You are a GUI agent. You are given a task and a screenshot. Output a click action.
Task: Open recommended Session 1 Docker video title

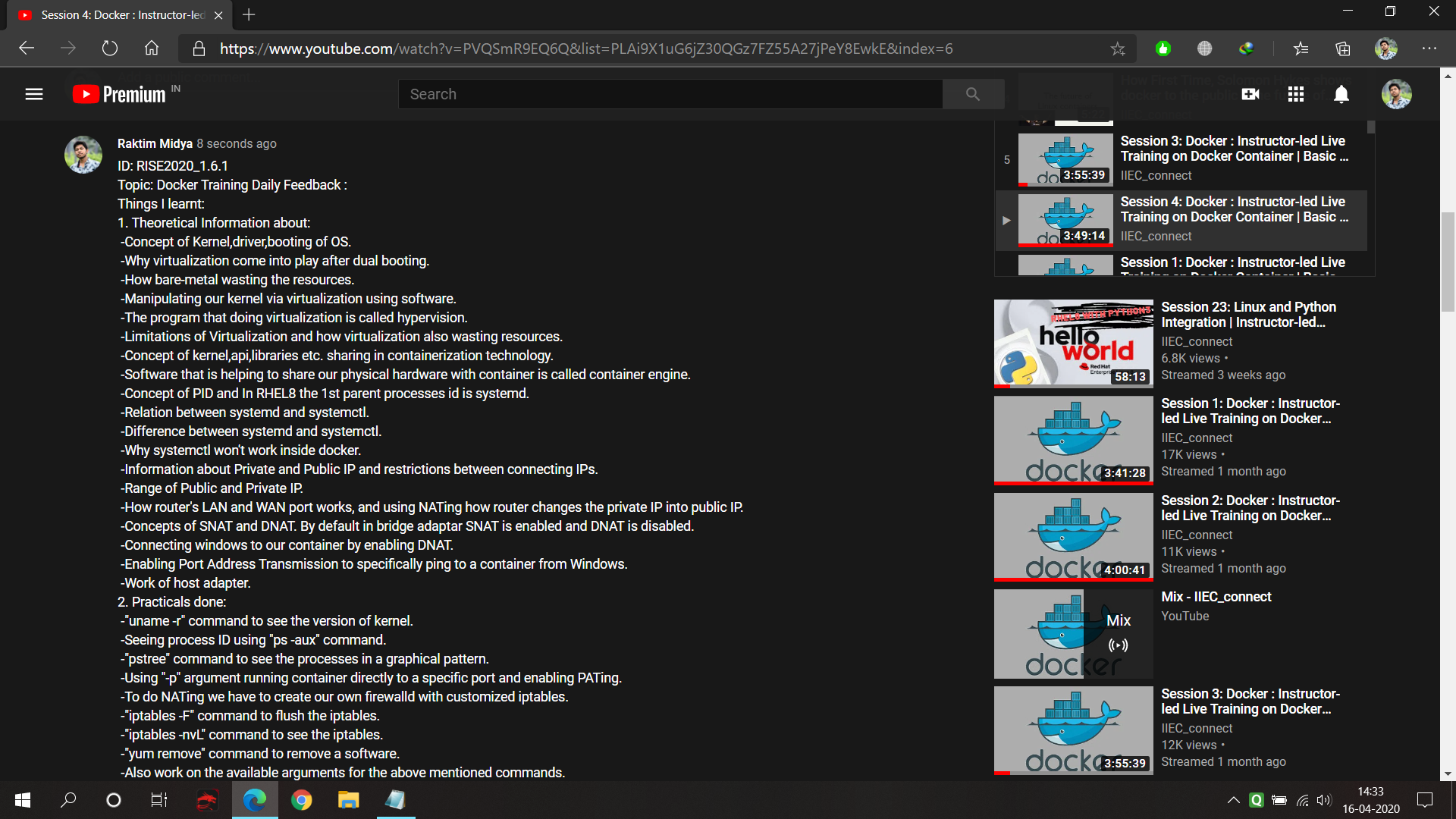(1250, 411)
